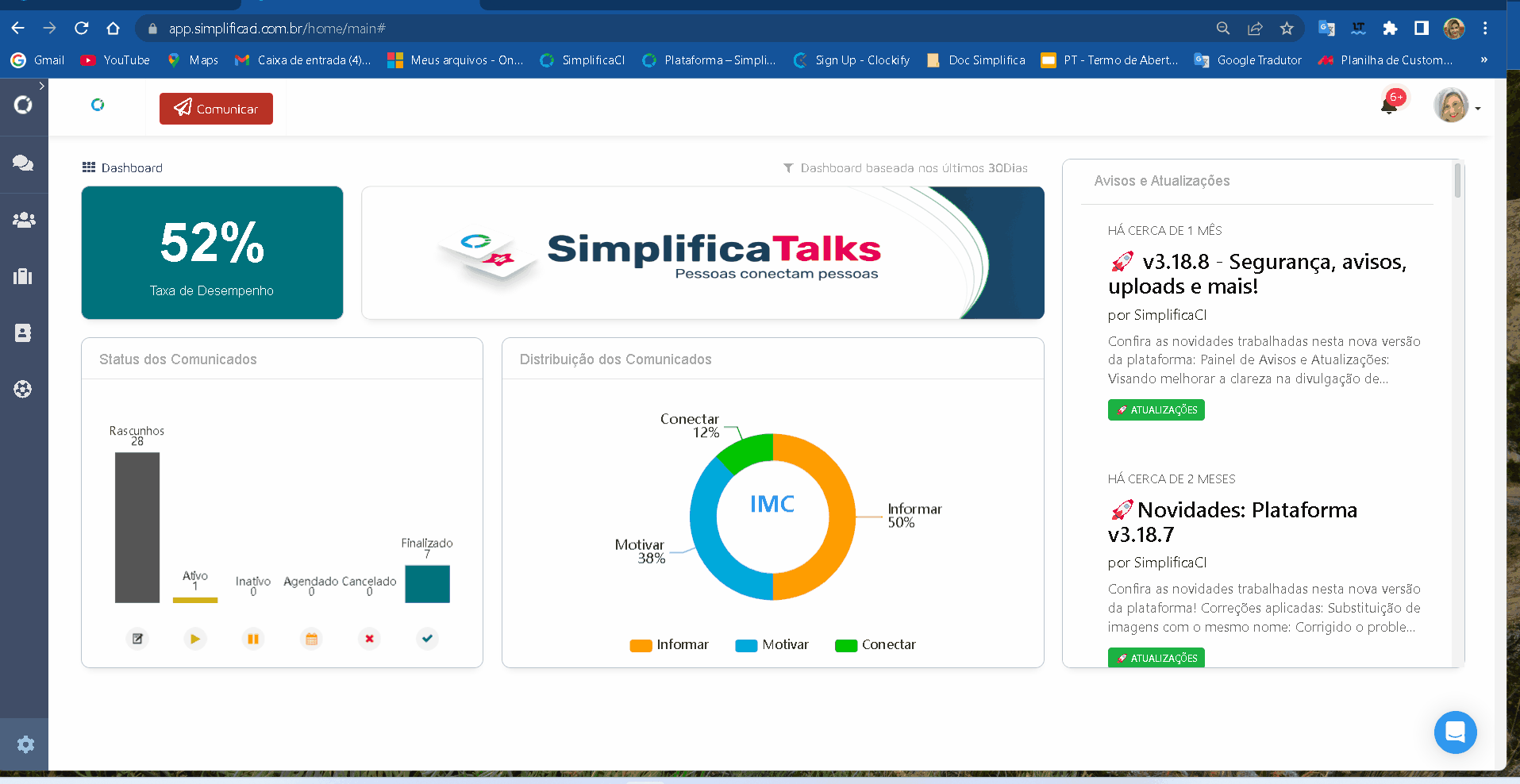Click the Finalizado checkmark status icon
This screenshot has height=784, width=1520.
(427, 638)
